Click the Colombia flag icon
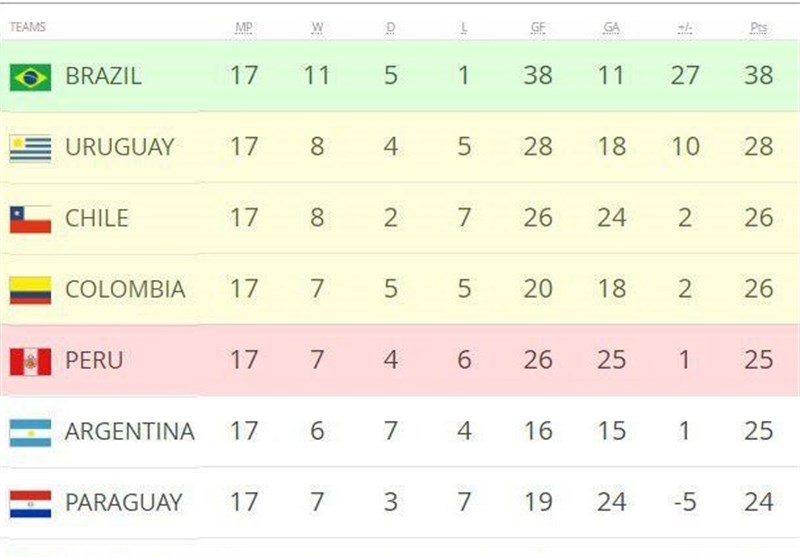 (30, 290)
